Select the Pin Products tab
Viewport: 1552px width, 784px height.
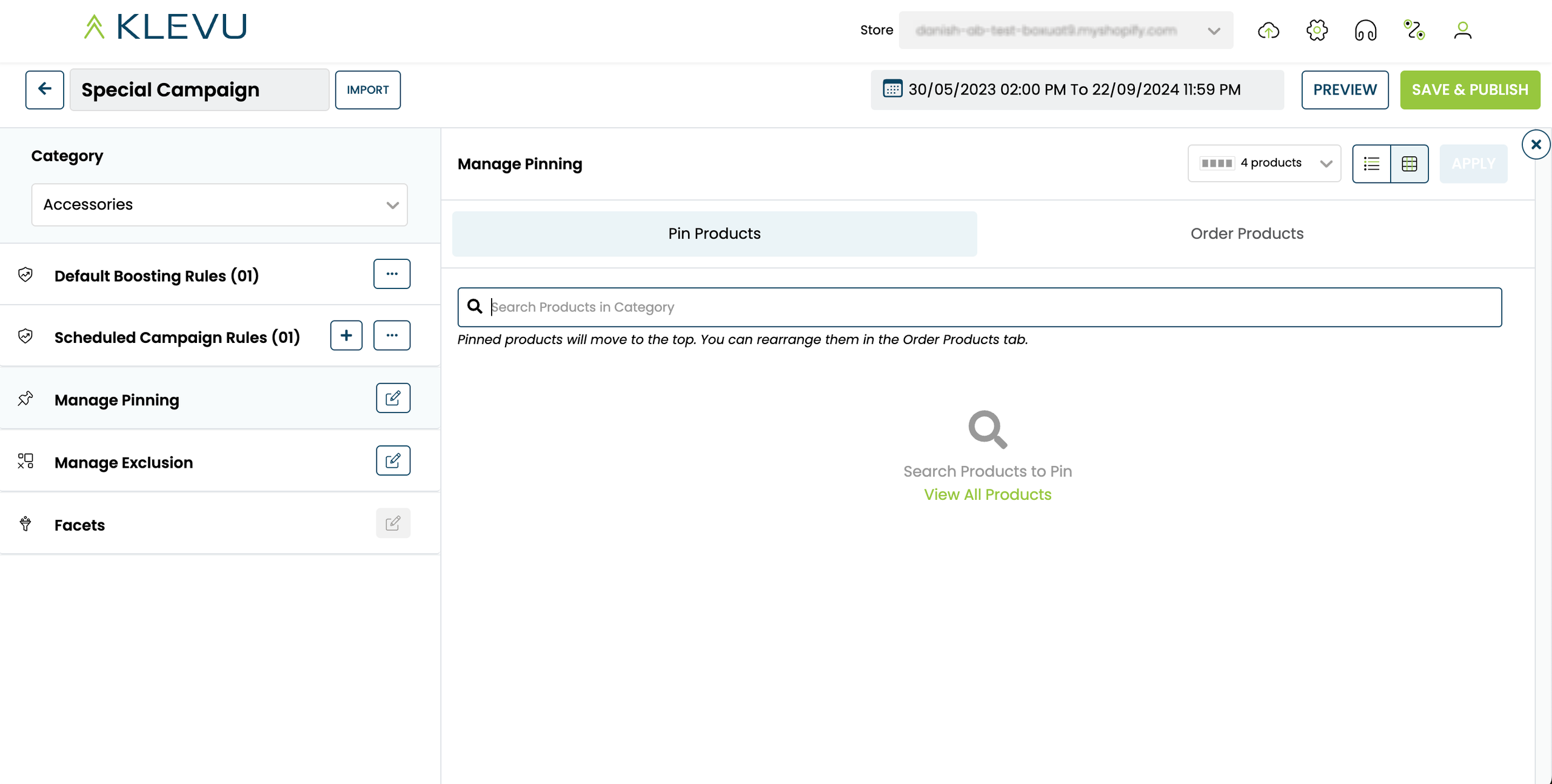(x=714, y=234)
